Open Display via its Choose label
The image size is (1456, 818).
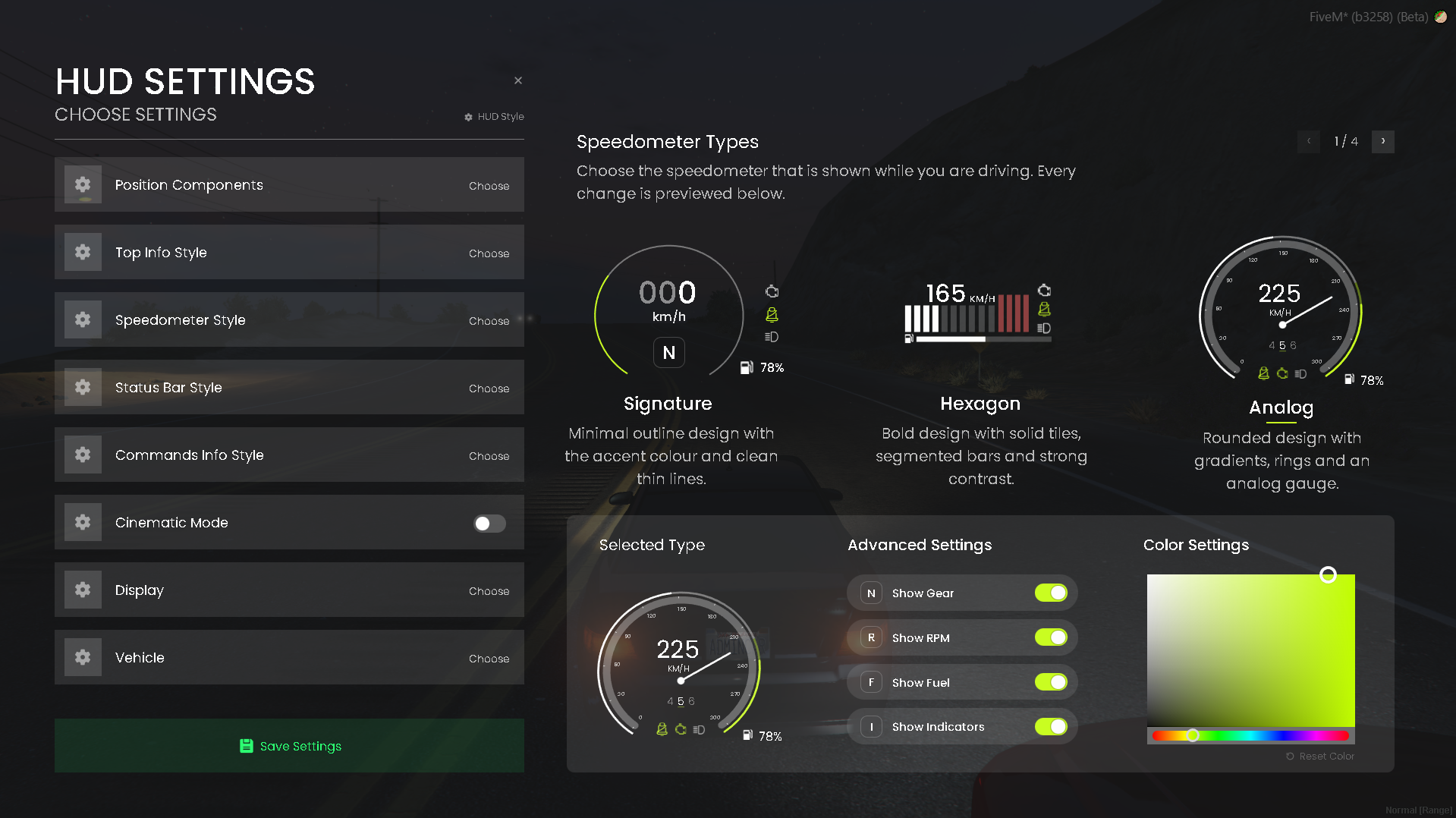click(x=489, y=591)
